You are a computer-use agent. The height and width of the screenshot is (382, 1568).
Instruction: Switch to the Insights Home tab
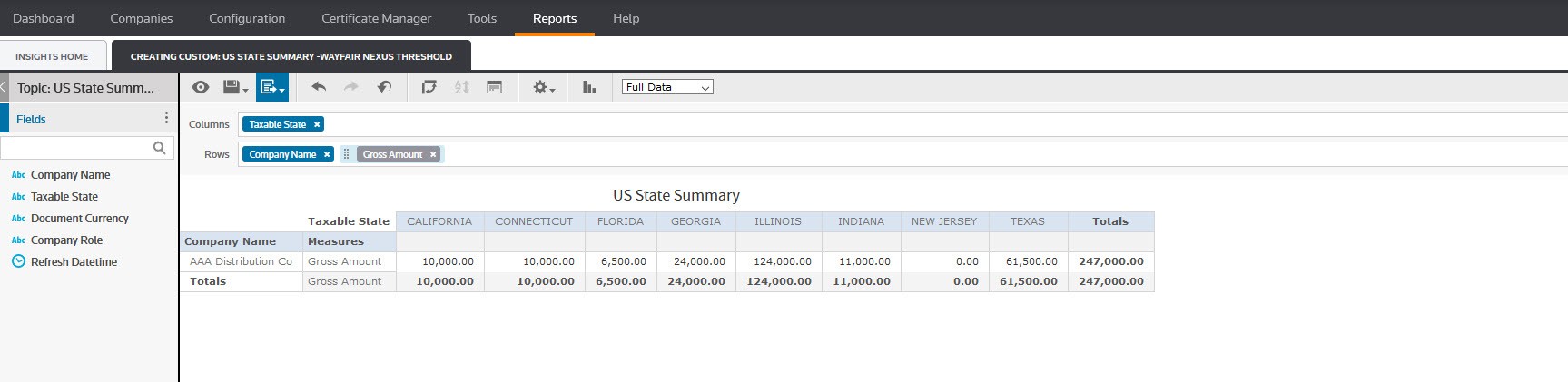(x=52, y=56)
